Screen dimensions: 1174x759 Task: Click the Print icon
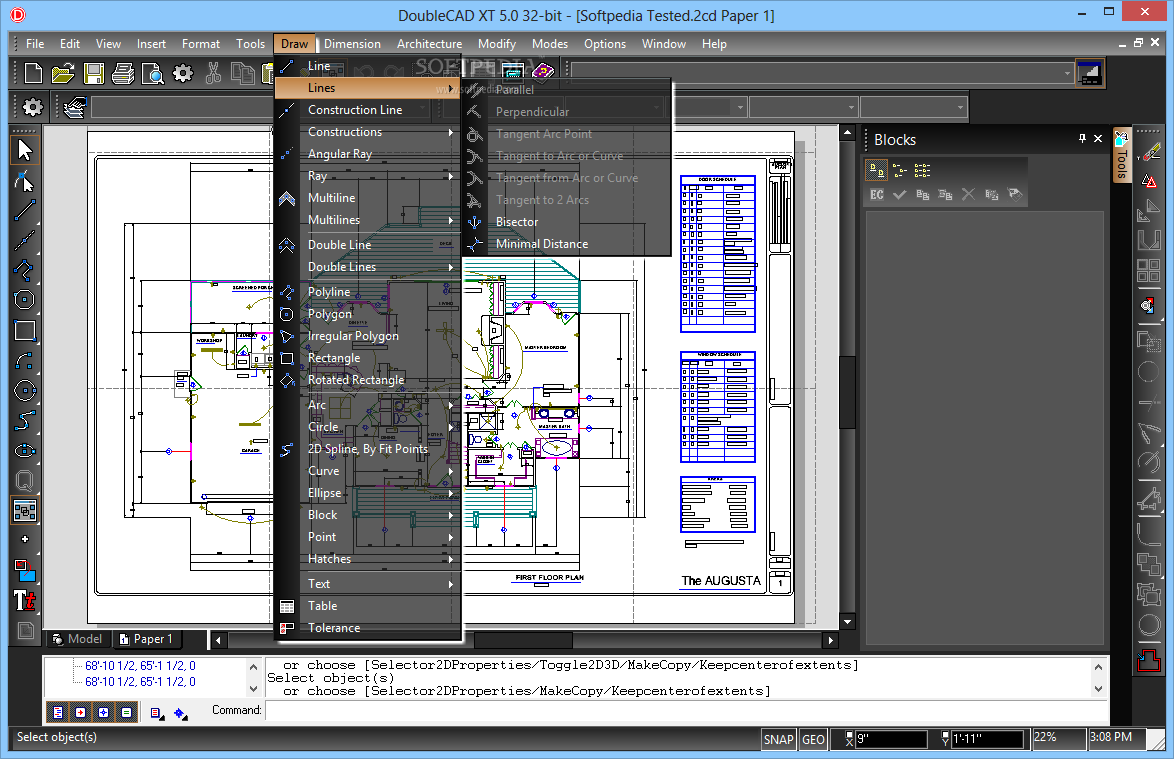click(x=123, y=73)
